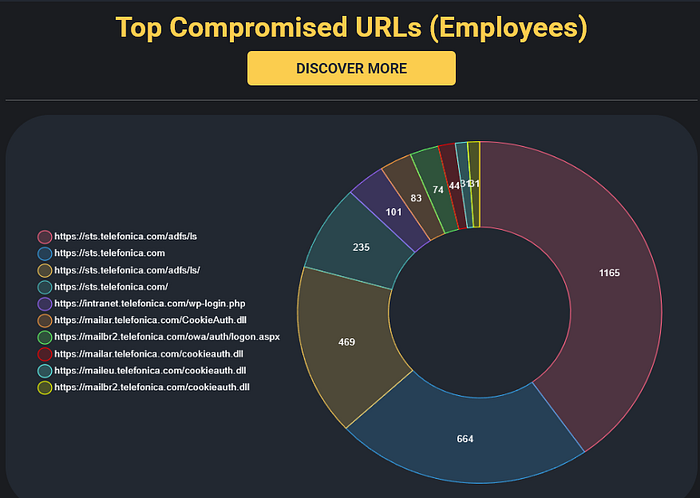Viewport: 700px width, 498px height.
Task: Select the teal donut slice labeled 235
Action: pos(361,247)
